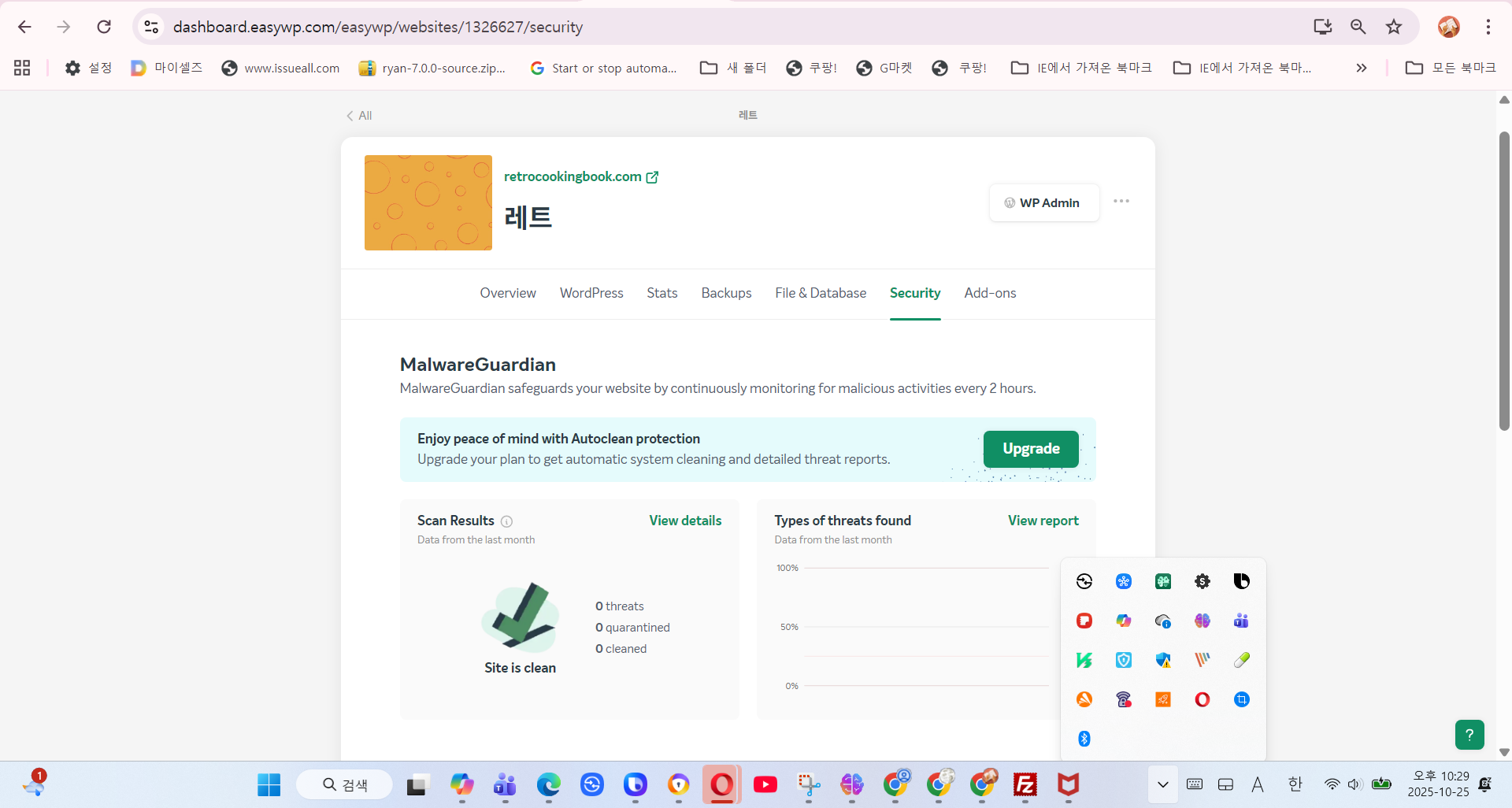Open the volume speaker icon in system tray
Viewport: 1512px width, 808px height.
pos(1355,784)
